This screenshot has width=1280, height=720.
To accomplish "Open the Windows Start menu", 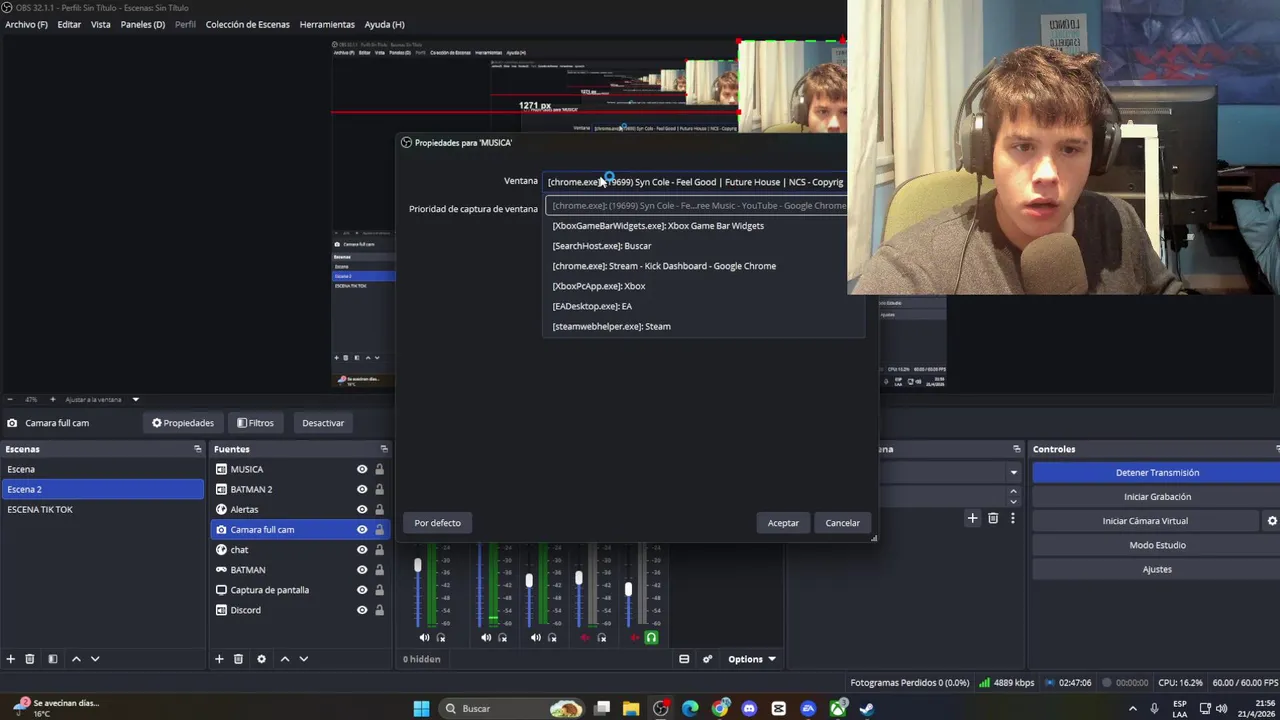I will (x=421, y=709).
